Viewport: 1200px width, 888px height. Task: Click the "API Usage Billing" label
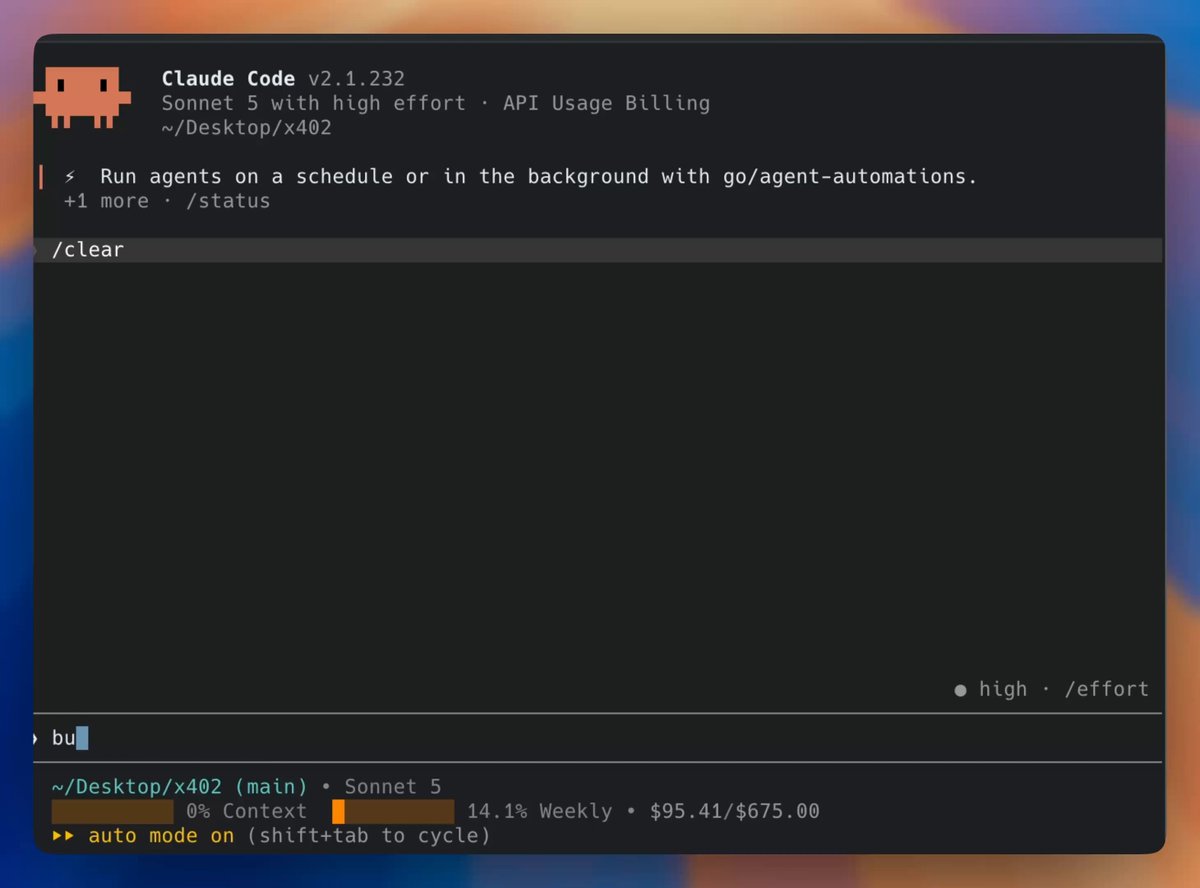607,103
